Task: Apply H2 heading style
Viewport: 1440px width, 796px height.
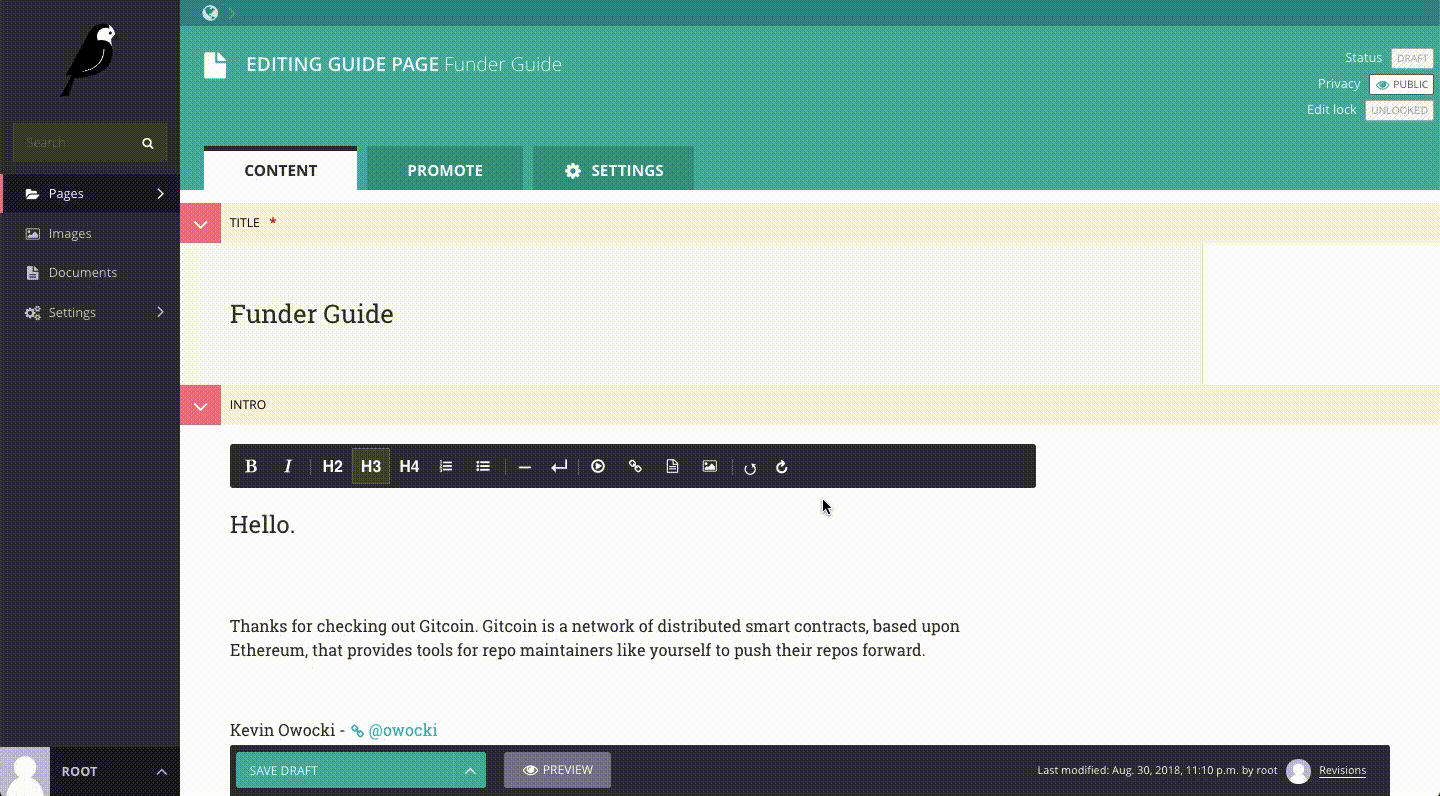Action: tap(333, 466)
